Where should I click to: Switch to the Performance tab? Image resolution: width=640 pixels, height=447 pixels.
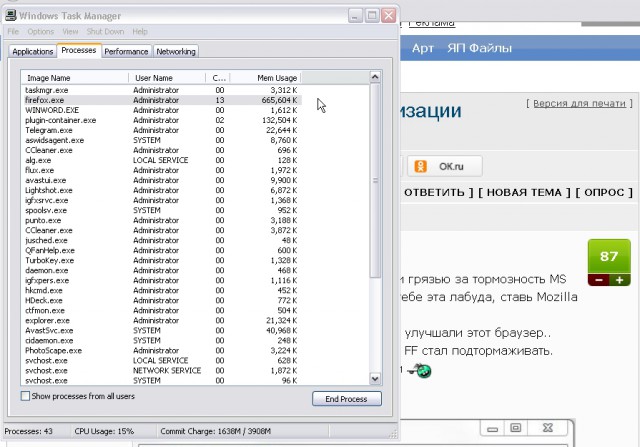tap(126, 51)
